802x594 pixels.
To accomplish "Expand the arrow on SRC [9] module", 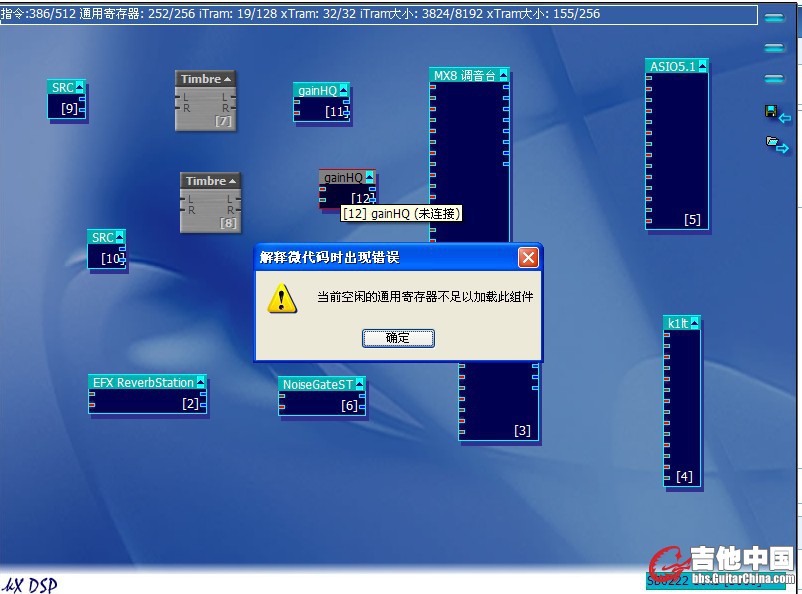I will [x=80, y=87].
